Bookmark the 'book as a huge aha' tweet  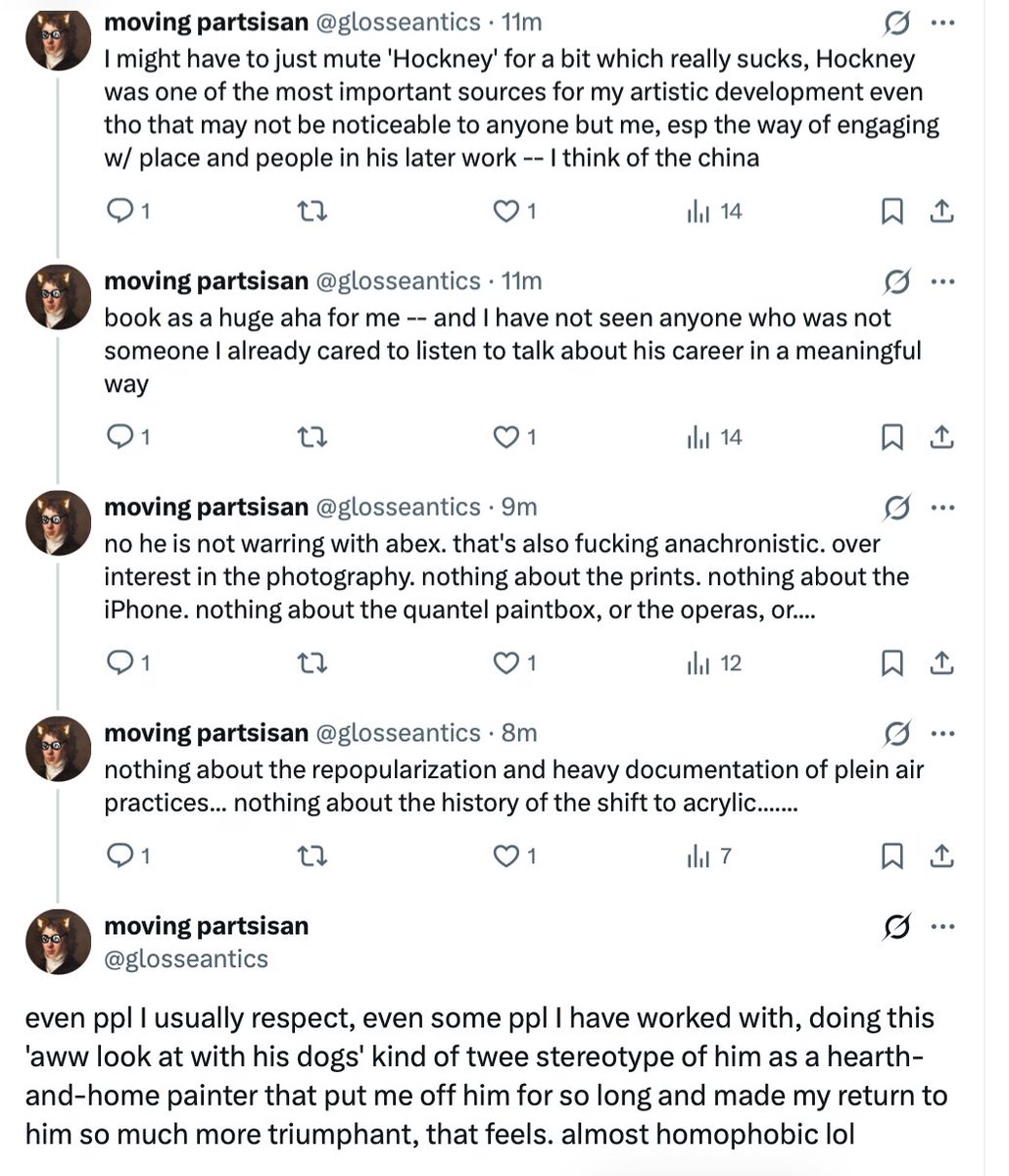[892, 437]
